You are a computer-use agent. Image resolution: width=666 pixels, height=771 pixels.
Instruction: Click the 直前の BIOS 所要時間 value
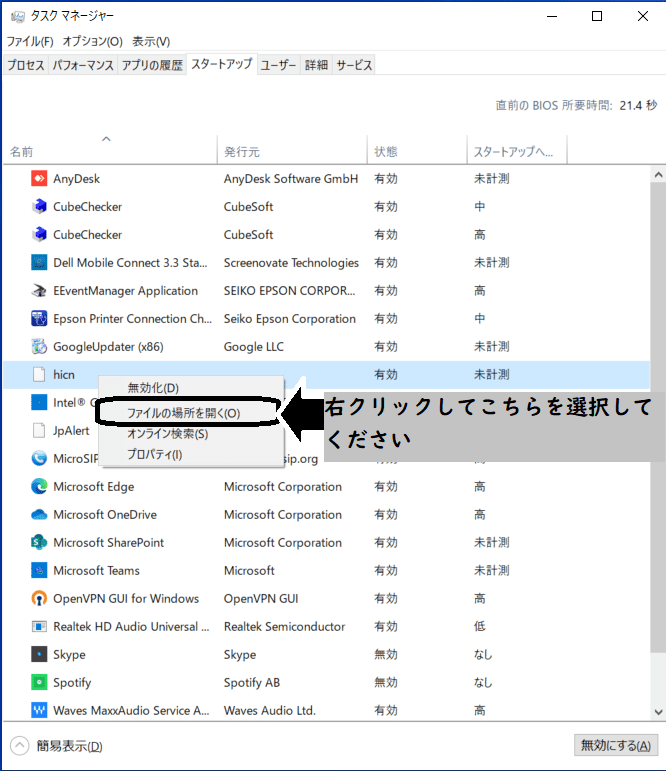click(638, 105)
